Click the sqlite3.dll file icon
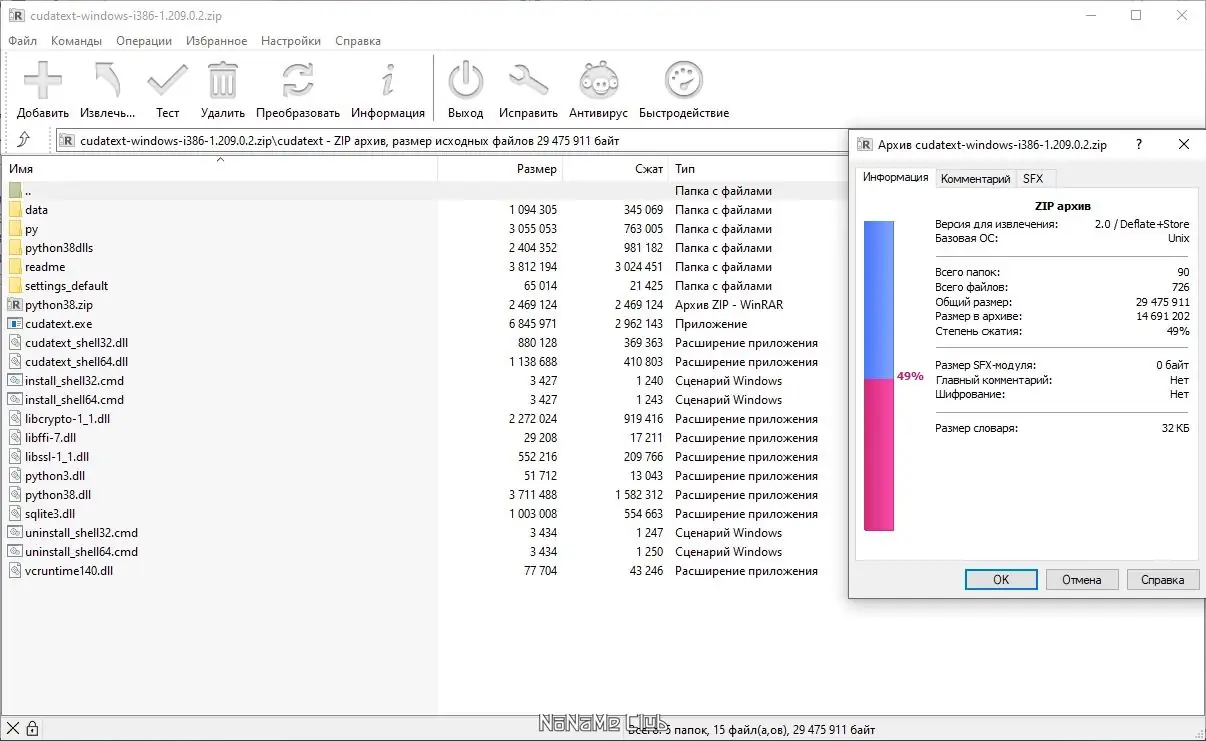1206x741 pixels. 15,514
